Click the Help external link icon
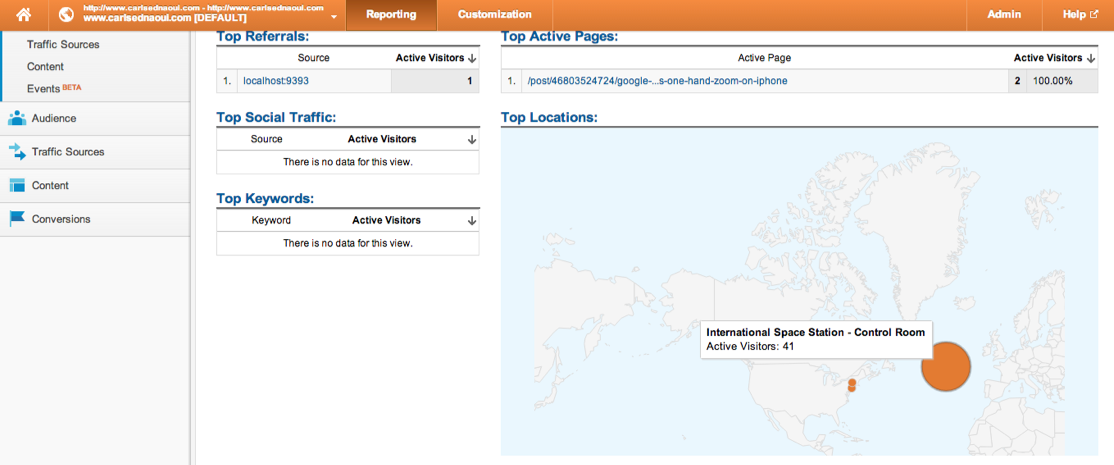The width and height of the screenshot is (1114, 465). click(x=1095, y=14)
